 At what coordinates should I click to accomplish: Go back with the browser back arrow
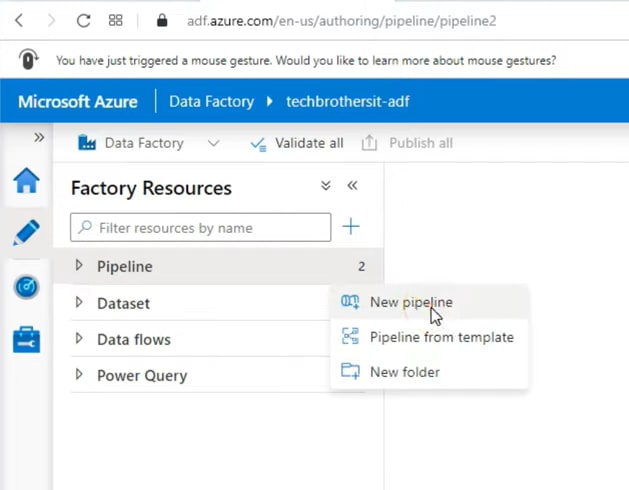point(19,20)
